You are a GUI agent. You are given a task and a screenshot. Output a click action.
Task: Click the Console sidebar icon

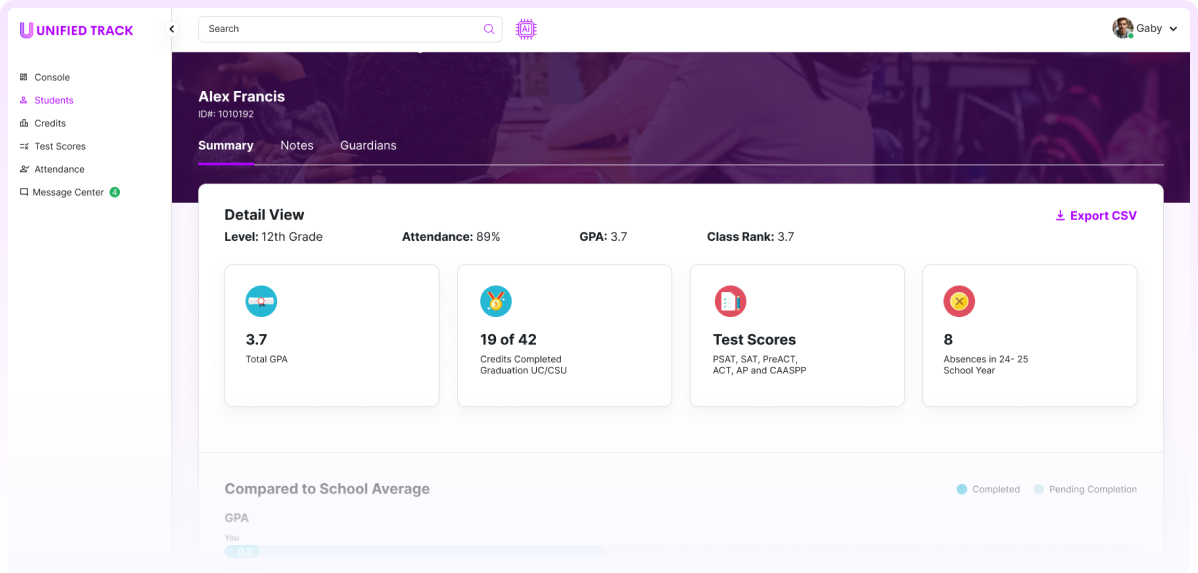click(24, 77)
